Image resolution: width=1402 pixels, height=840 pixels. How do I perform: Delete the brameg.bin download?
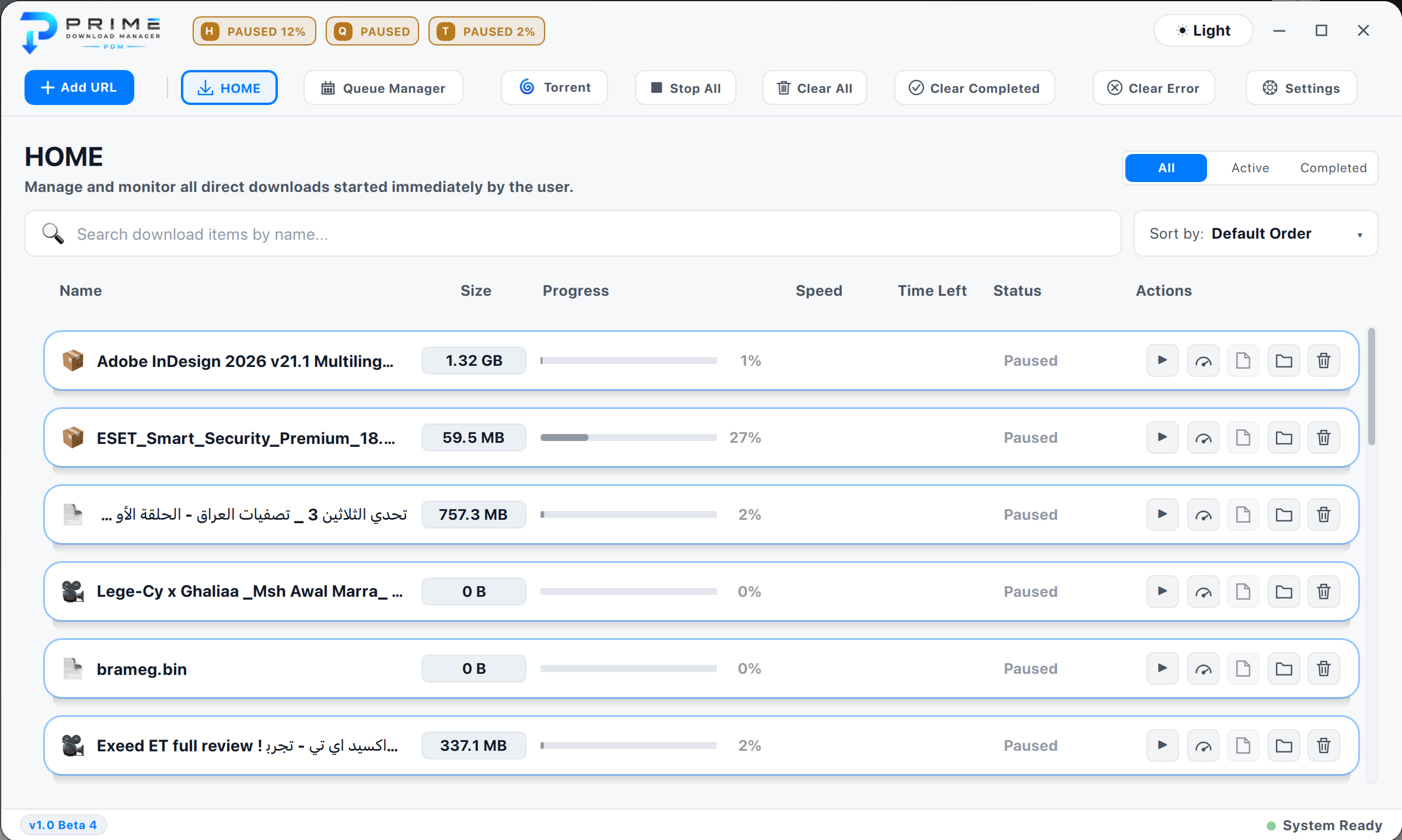click(x=1324, y=668)
